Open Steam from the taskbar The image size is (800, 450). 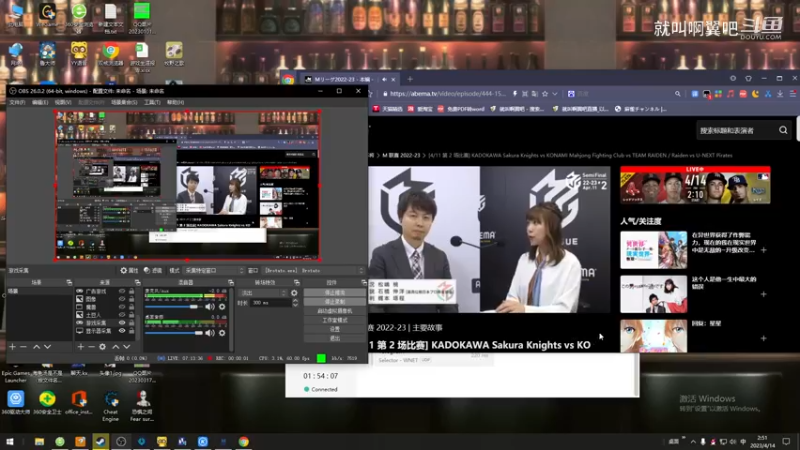101,441
